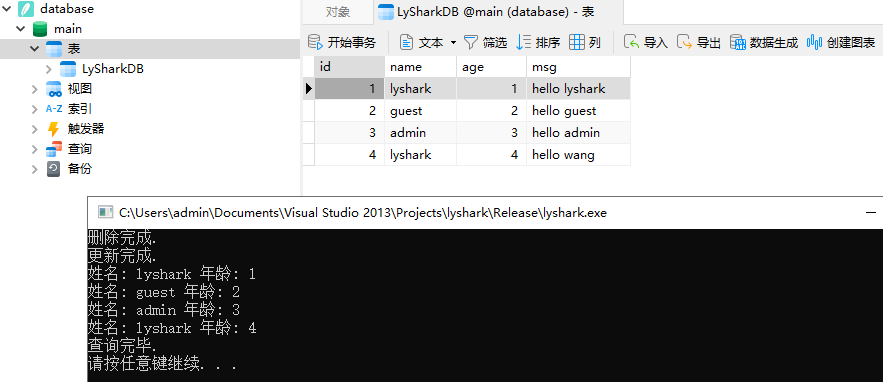Expand the LySharkDB table node

click(49, 69)
